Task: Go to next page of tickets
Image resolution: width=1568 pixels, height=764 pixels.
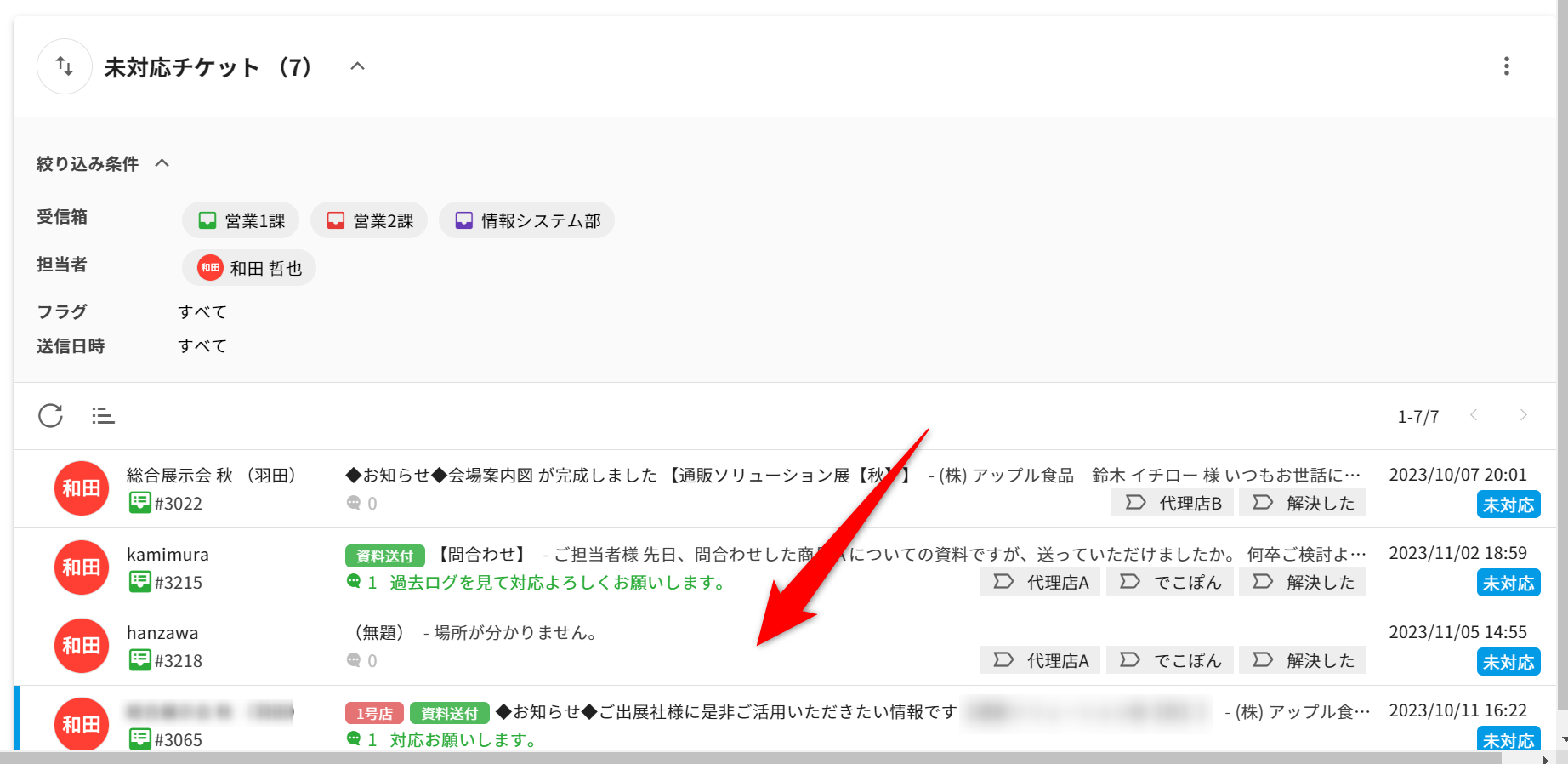Action: click(x=1523, y=415)
